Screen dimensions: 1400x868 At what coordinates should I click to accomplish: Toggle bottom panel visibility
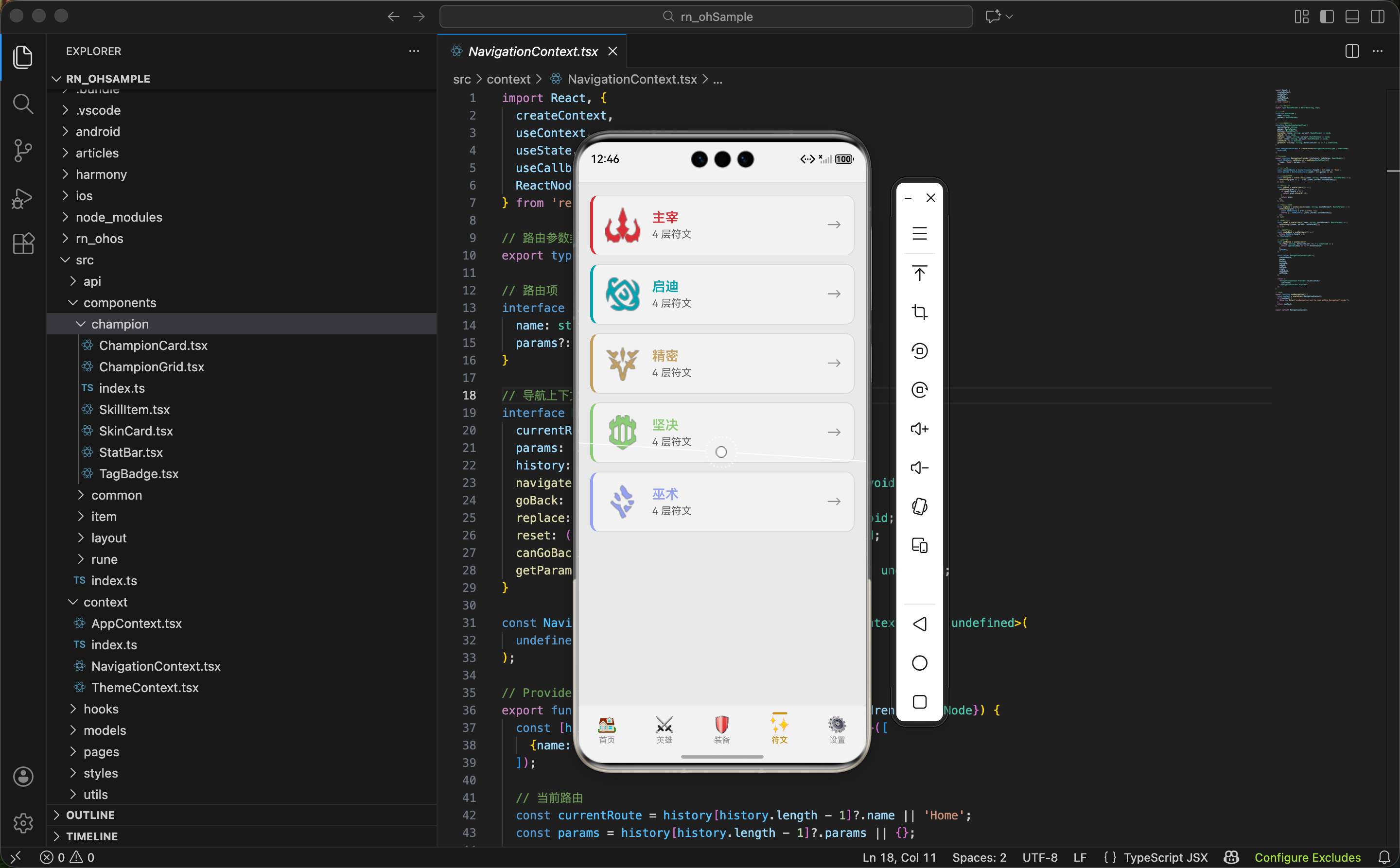point(1352,17)
